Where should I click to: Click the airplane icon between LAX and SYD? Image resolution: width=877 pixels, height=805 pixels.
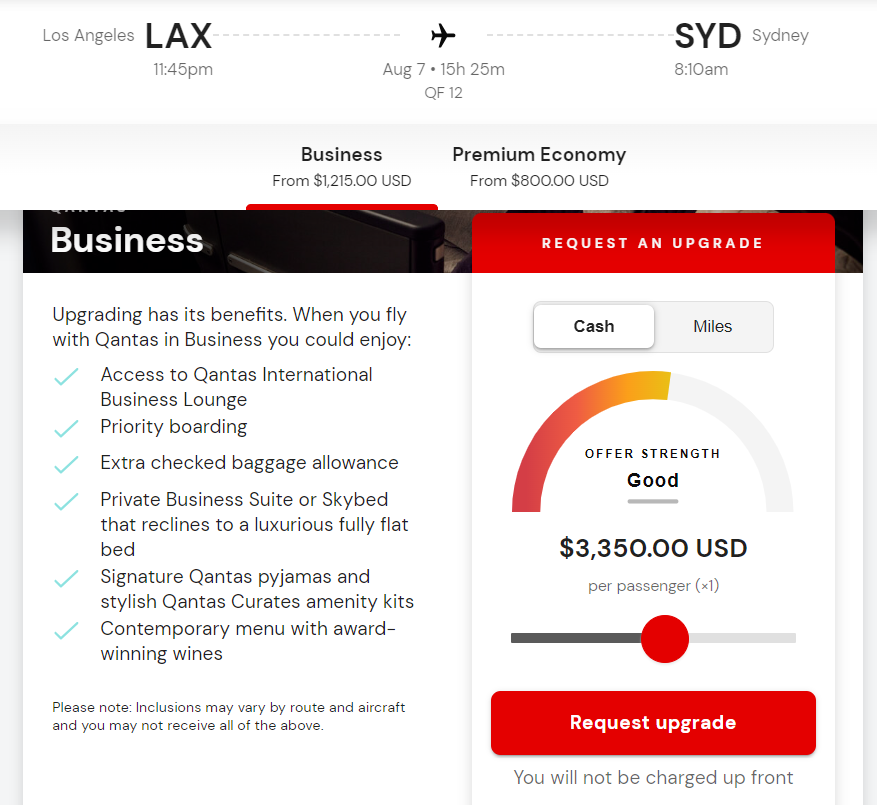click(444, 34)
